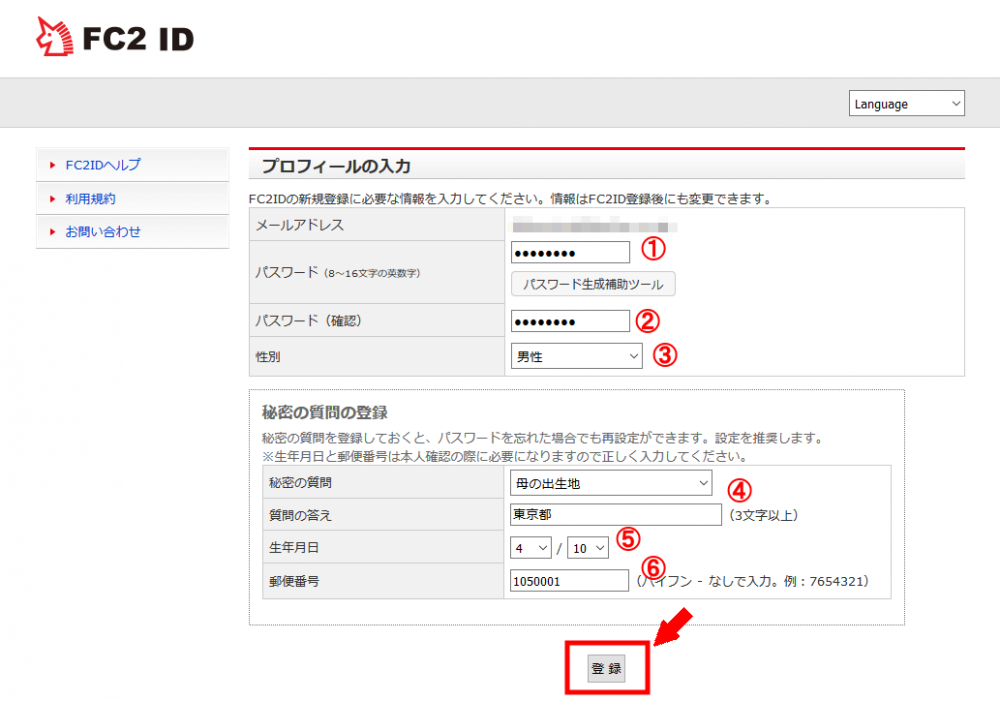Click the 郵便番号 field containing 1050001
1000x701 pixels.
click(x=570, y=581)
